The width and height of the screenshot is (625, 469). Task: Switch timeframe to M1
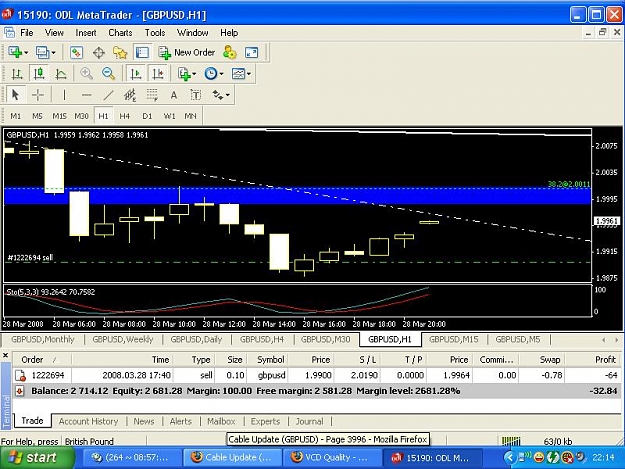[16, 116]
